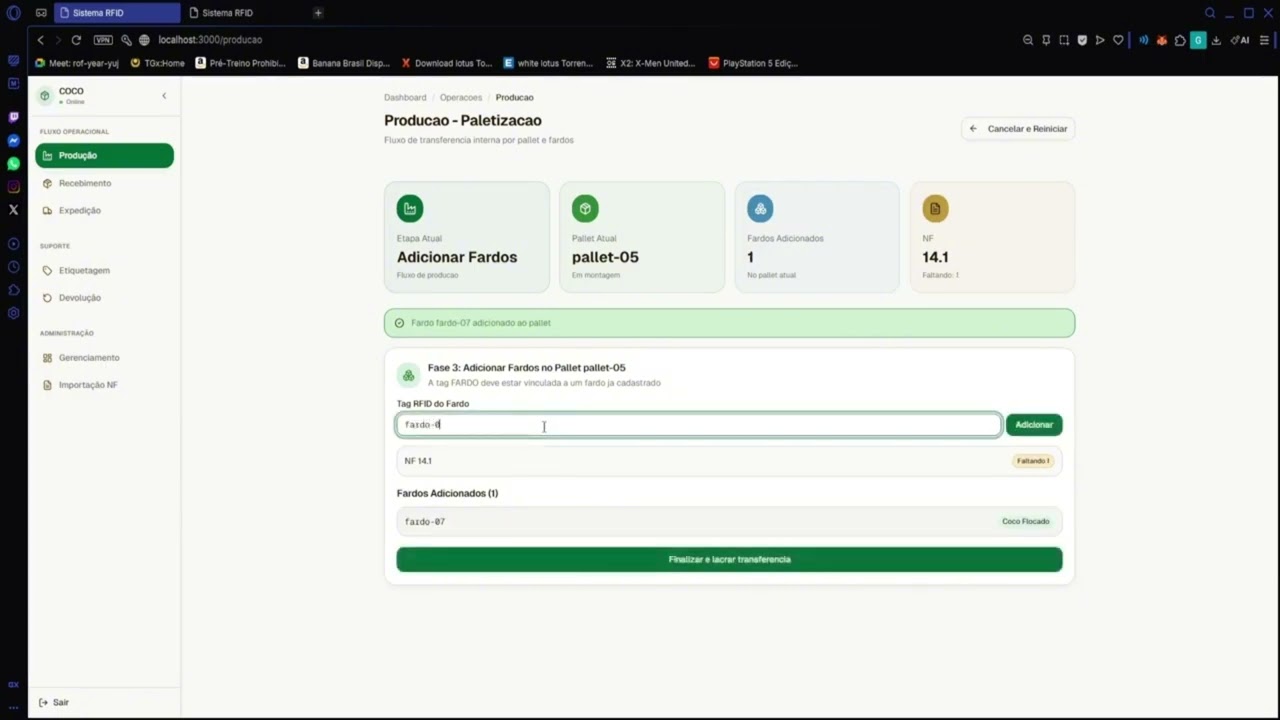This screenshot has width=1280, height=720.
Task: Open Etiquetagem in the sidebar
Action: click(x=104, y=270)
